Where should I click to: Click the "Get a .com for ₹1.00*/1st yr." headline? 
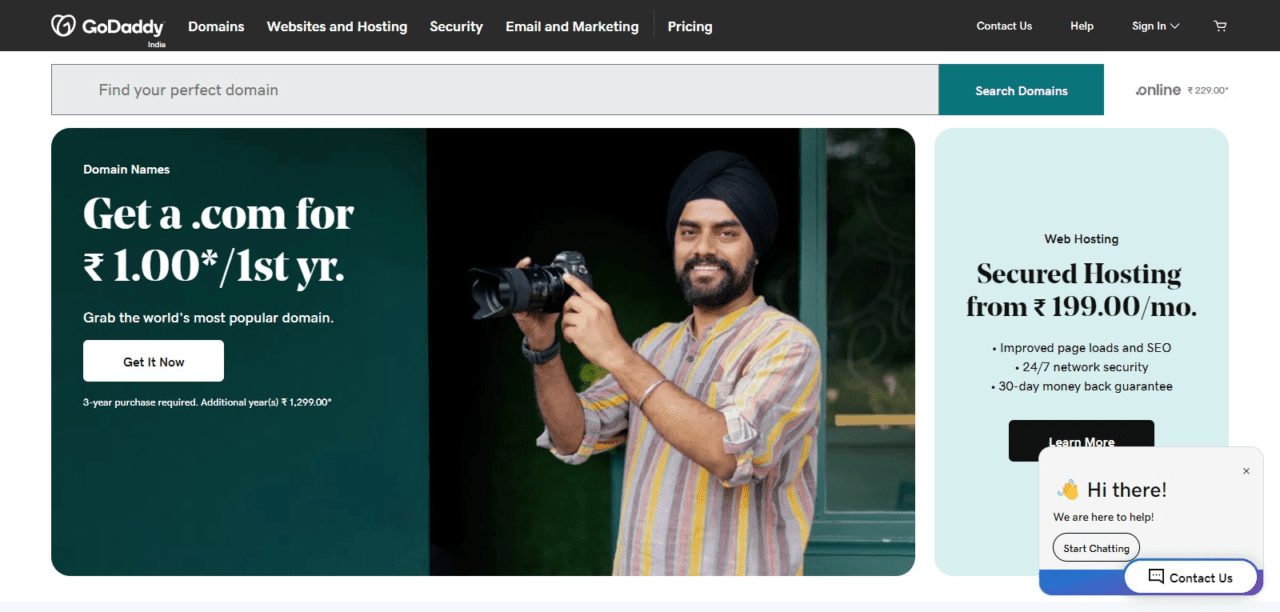(x=218, y=240)
